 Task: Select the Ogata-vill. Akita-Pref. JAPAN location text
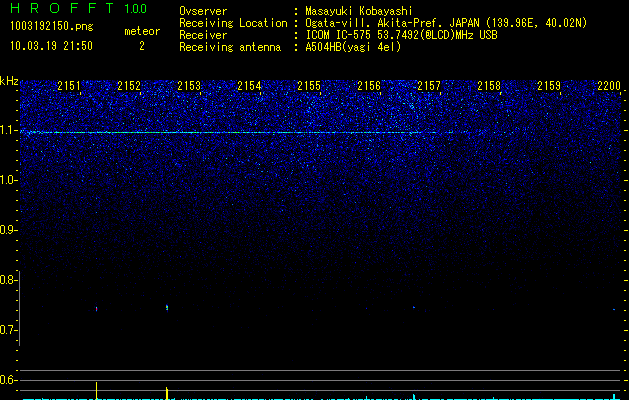pyautogui.click(x=446, y=23)
